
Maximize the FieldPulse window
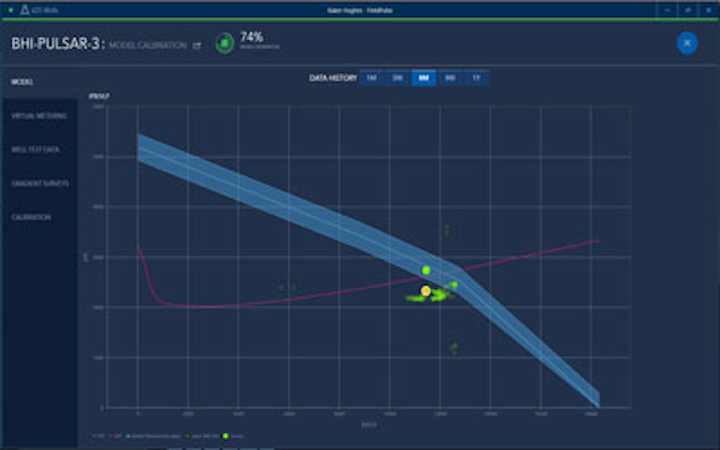[687, 10]
